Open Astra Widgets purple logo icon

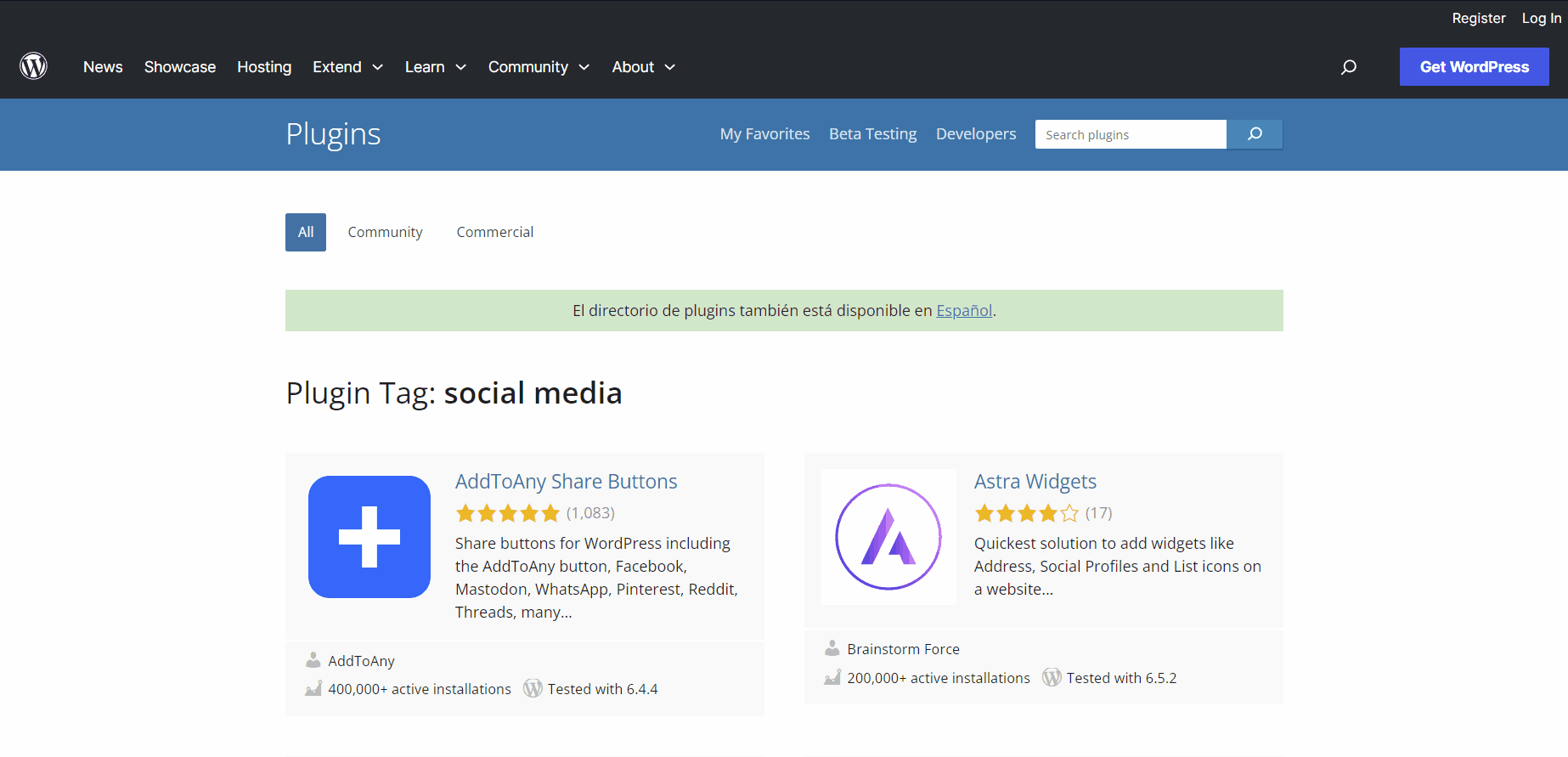pyautogui.click(x=888, y=537)
